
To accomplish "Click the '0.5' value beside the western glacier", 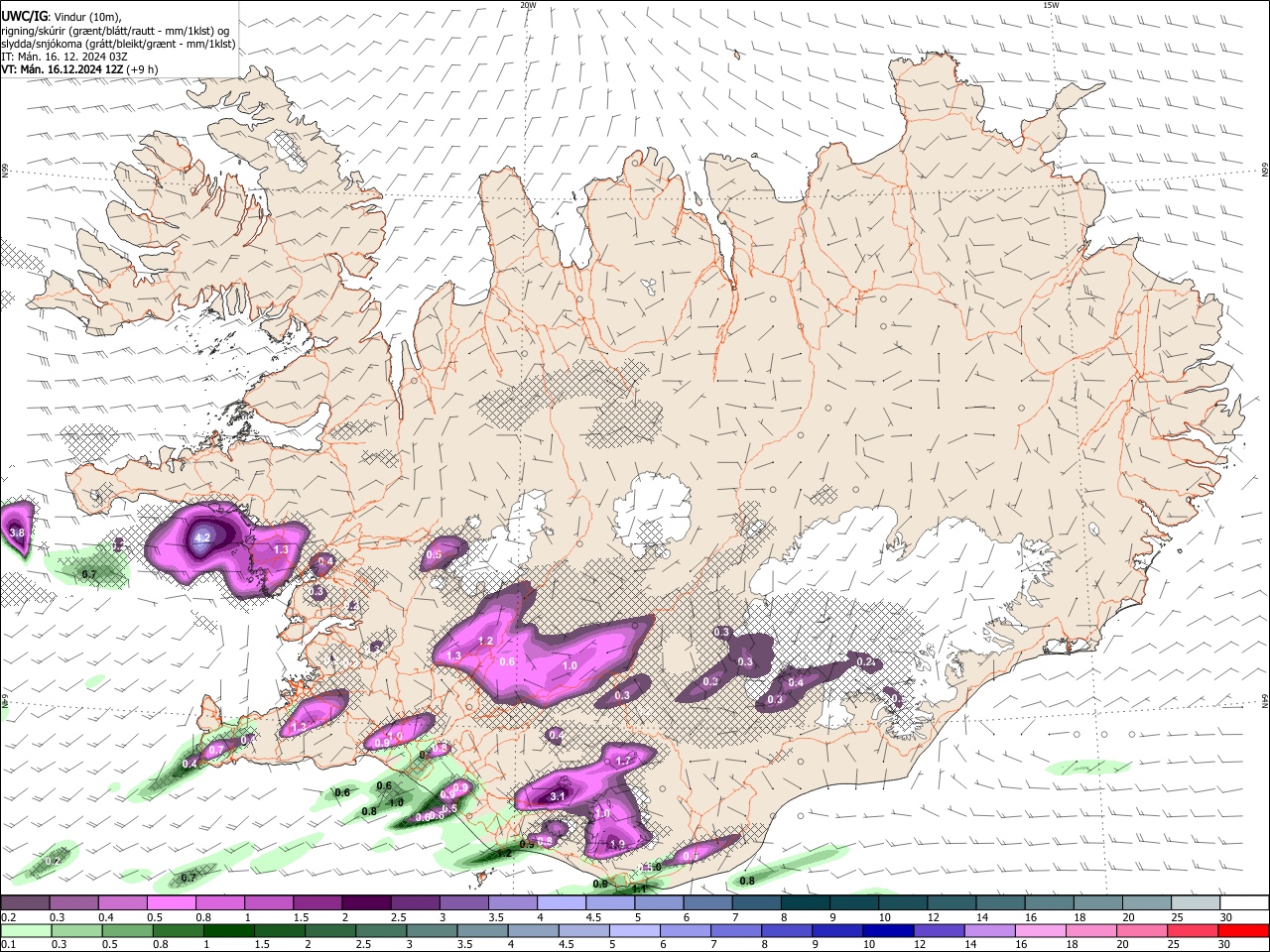I will 434,555.
